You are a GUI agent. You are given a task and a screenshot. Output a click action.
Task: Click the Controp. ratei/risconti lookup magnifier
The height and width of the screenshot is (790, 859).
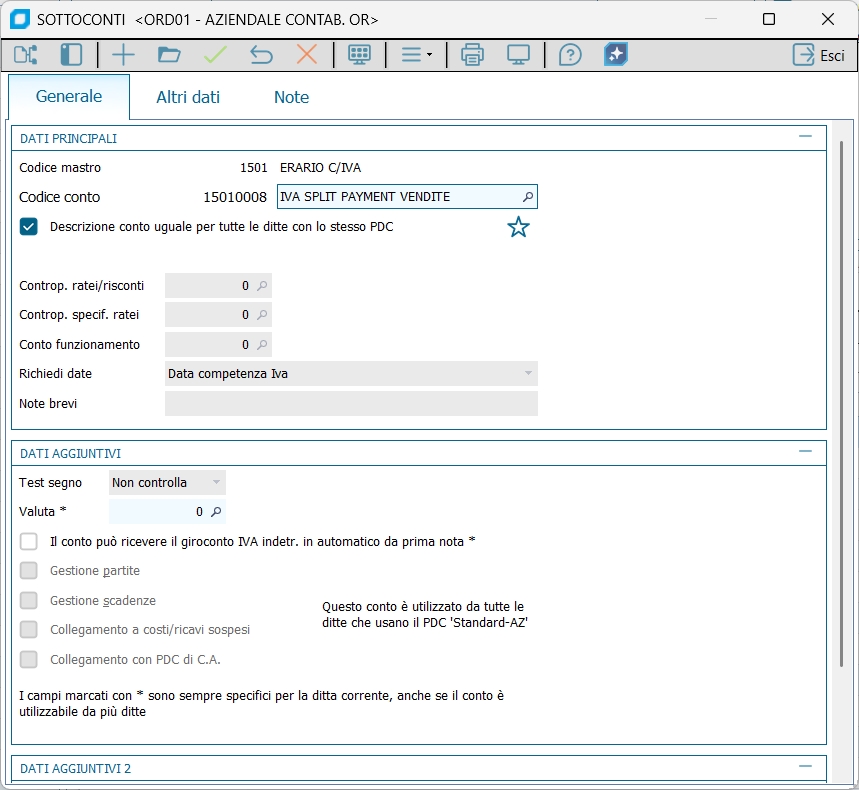coord(262,285)
